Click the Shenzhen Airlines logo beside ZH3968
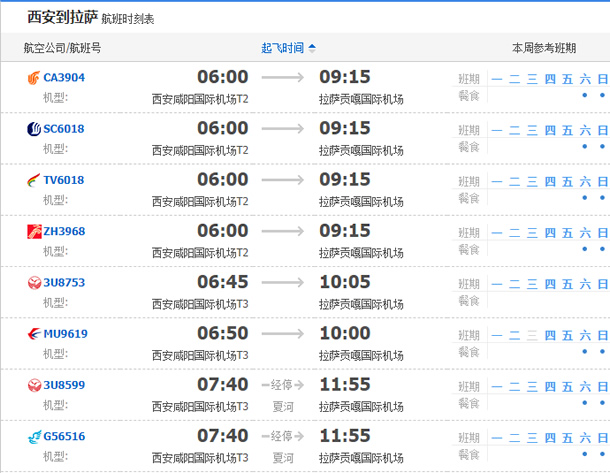The image size is (610, 473). (x=34, y=231)
